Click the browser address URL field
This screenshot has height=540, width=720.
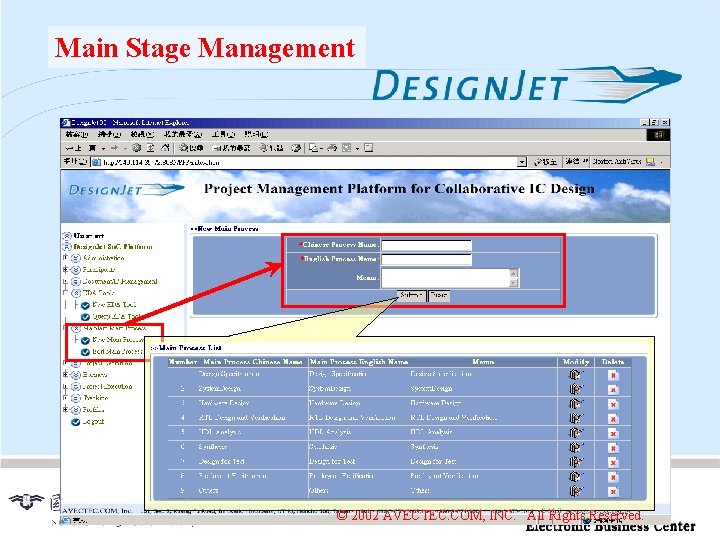click(x=304, y=162)
